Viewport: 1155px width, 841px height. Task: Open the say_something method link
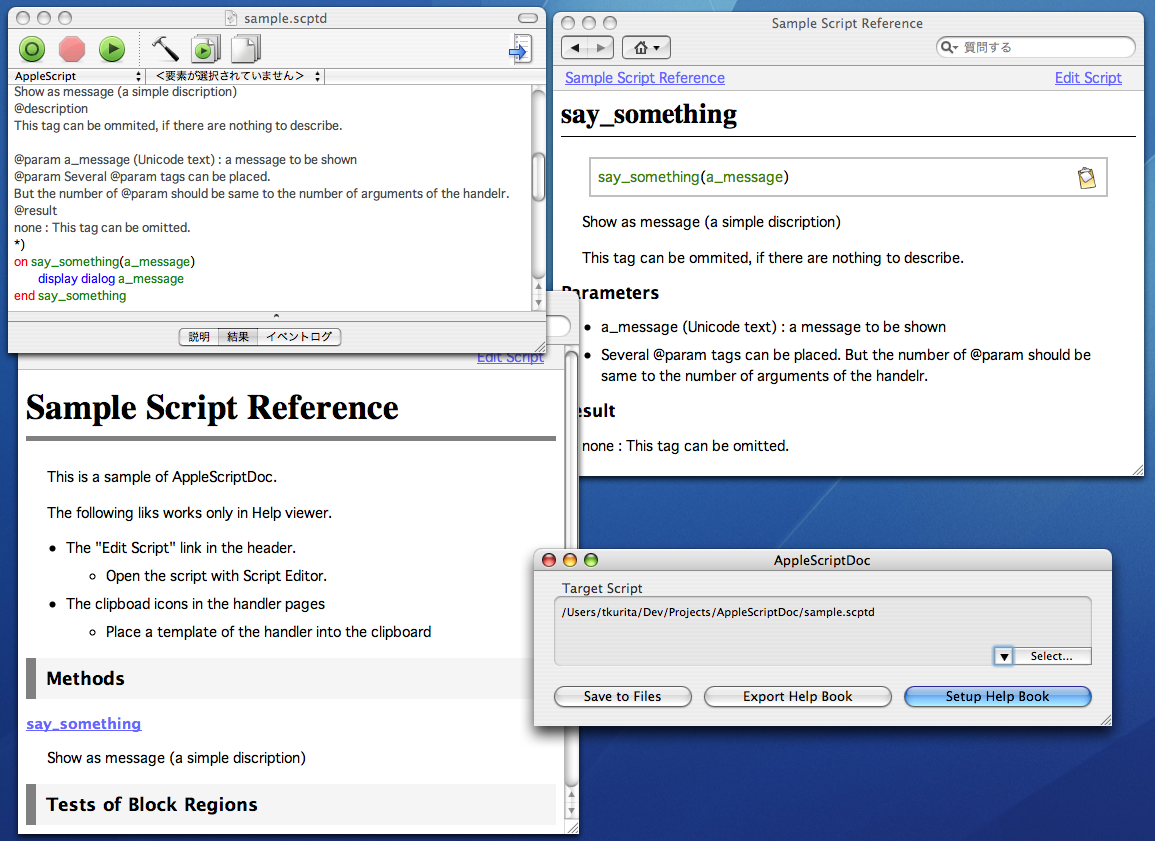tap(84, 724)
